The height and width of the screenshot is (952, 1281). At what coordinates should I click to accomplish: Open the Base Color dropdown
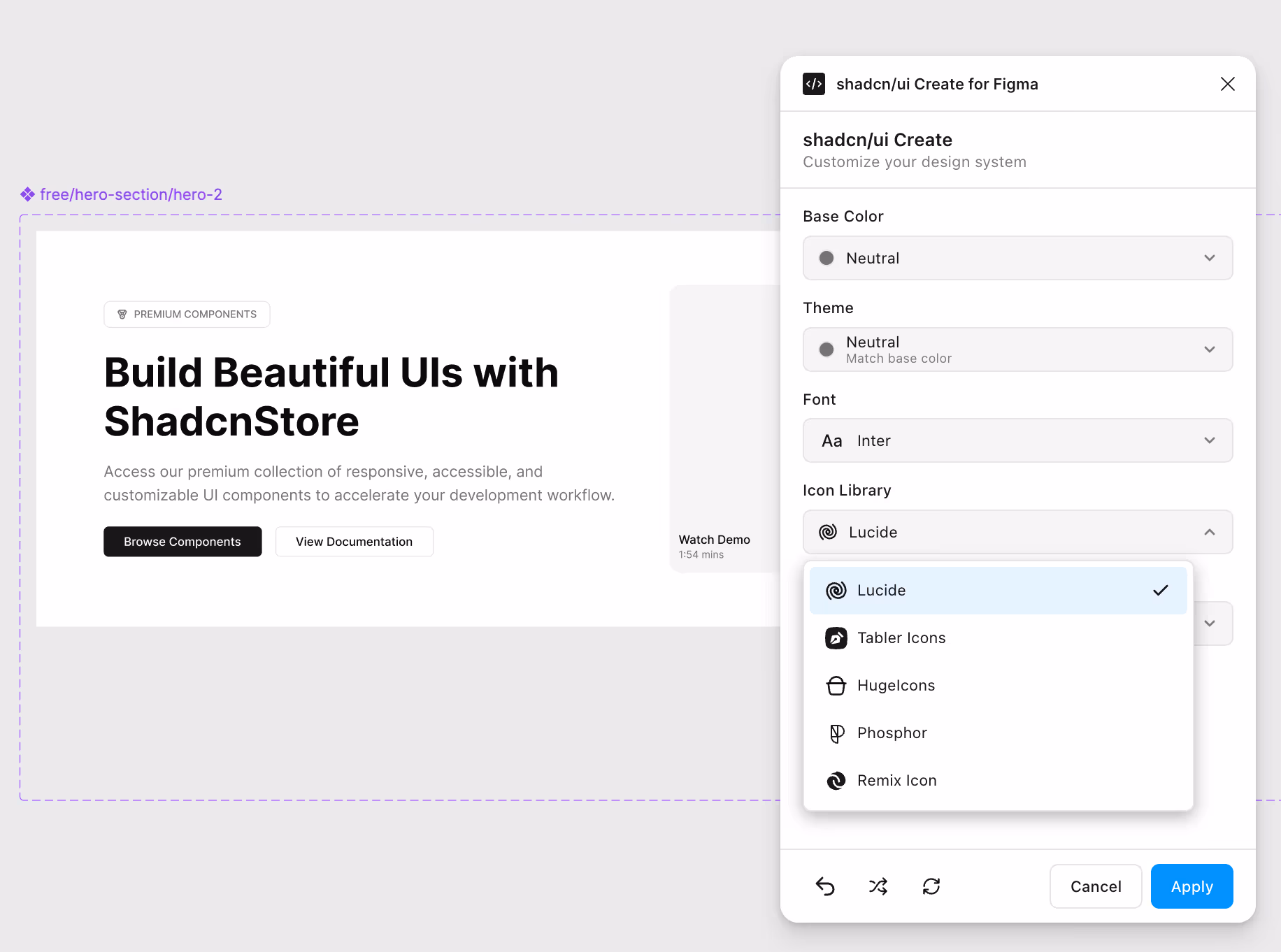[x=1018, y=258]
